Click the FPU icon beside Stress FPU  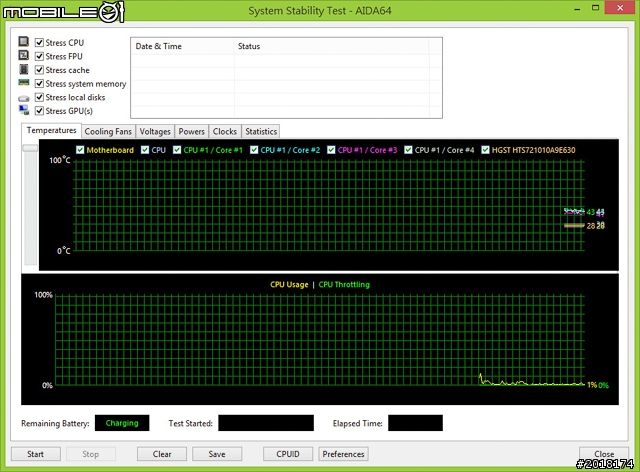point(24,55)
